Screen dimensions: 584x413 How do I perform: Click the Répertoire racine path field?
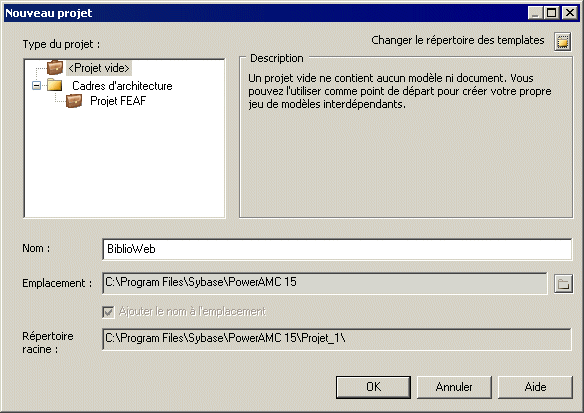tap(337, 339)
